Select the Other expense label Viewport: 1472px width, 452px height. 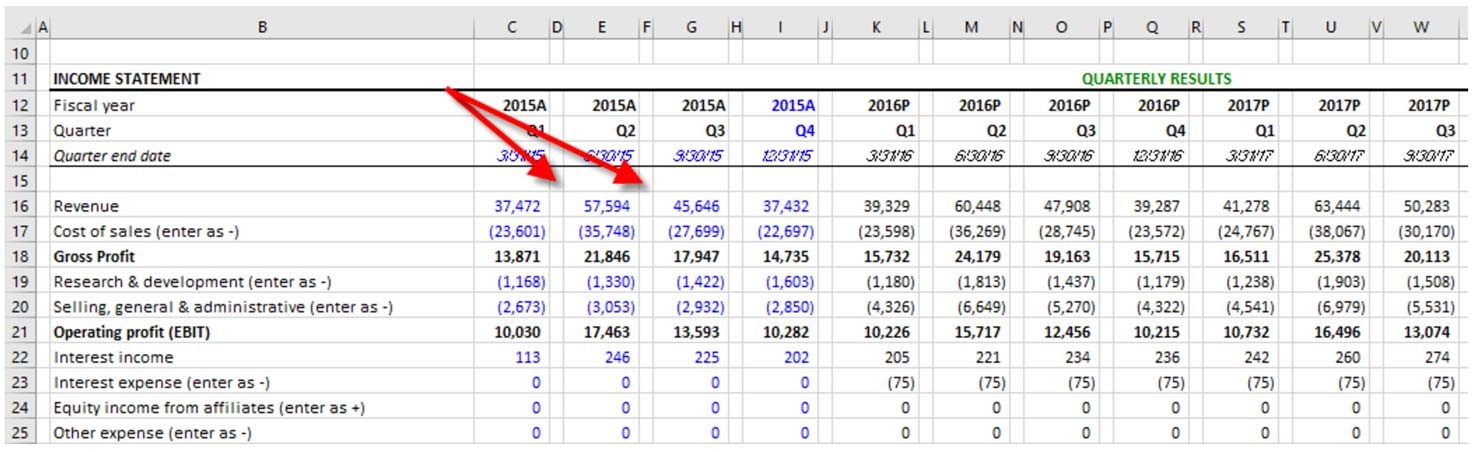[152, 432]
